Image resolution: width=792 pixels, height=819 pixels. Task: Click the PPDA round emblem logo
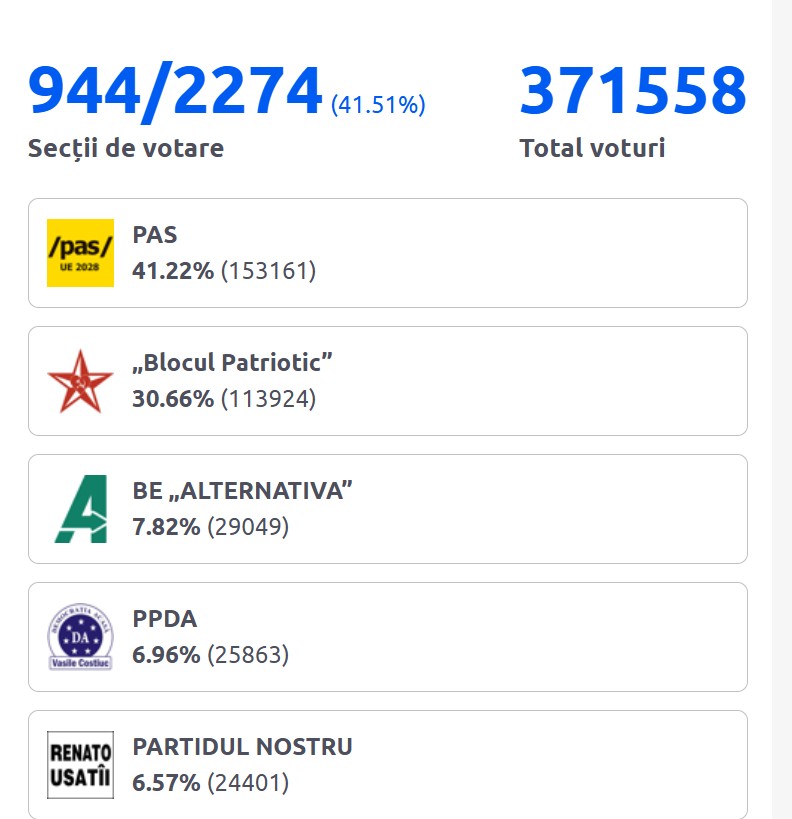[80, 637]
